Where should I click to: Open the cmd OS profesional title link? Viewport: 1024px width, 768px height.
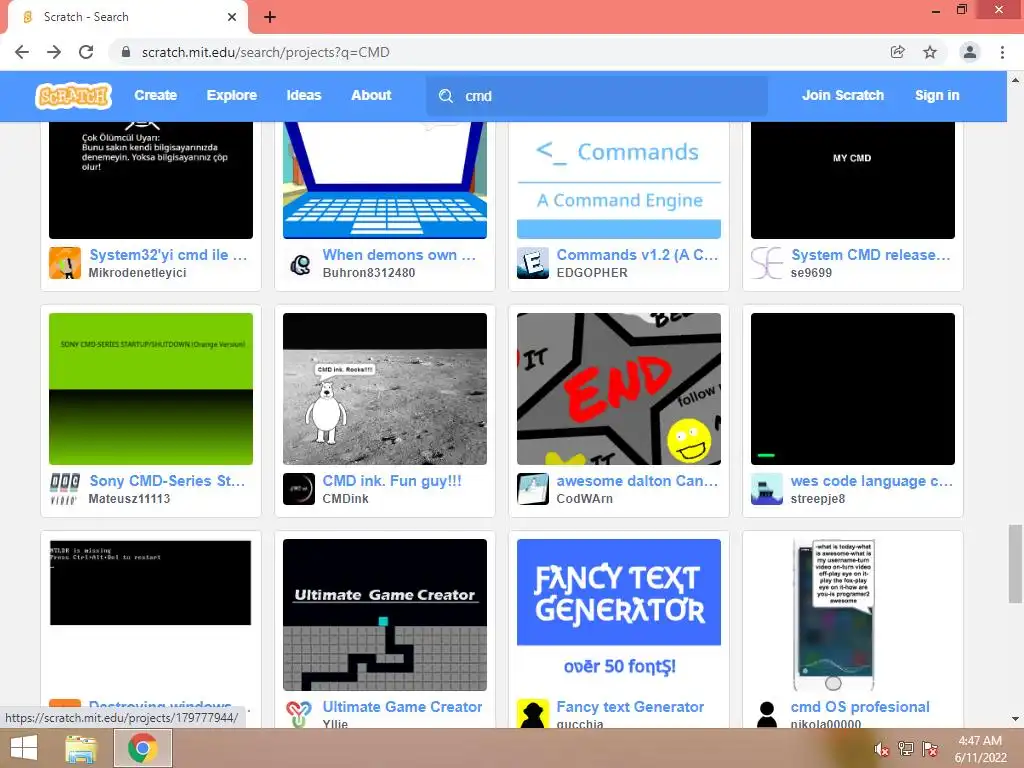860,707
